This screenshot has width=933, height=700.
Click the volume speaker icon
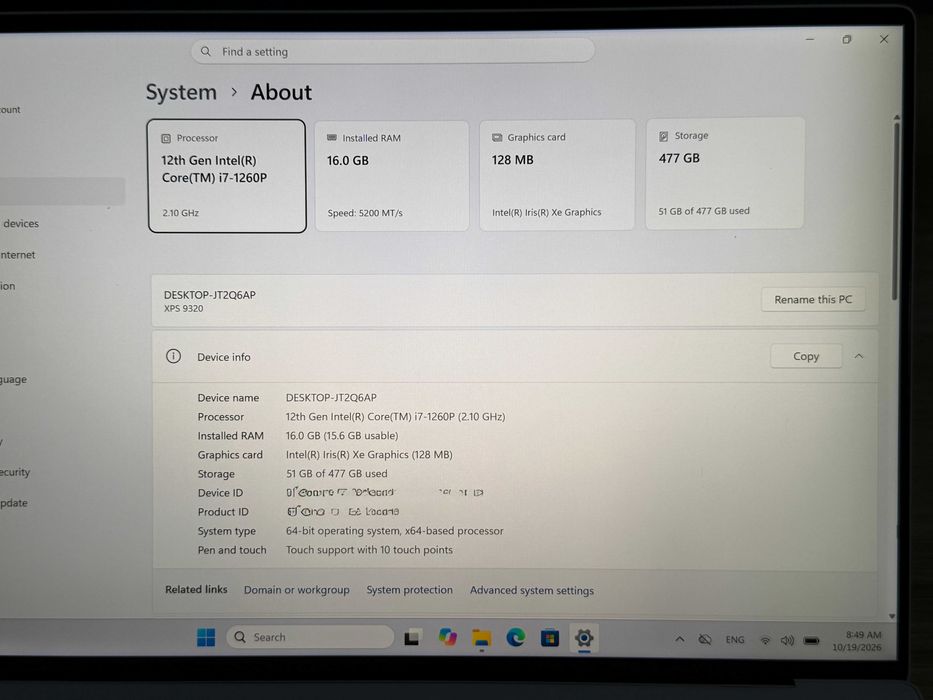(787, 640)
